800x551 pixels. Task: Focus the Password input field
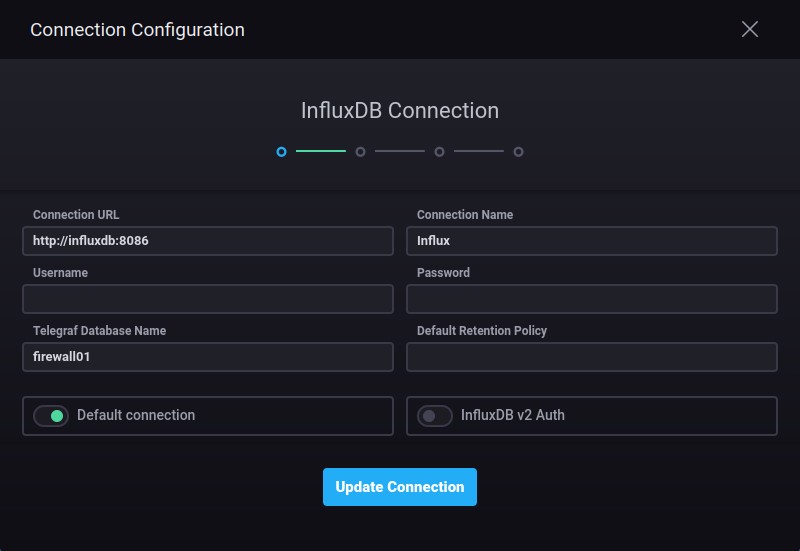pyautogui.click(x=592, y=299)
